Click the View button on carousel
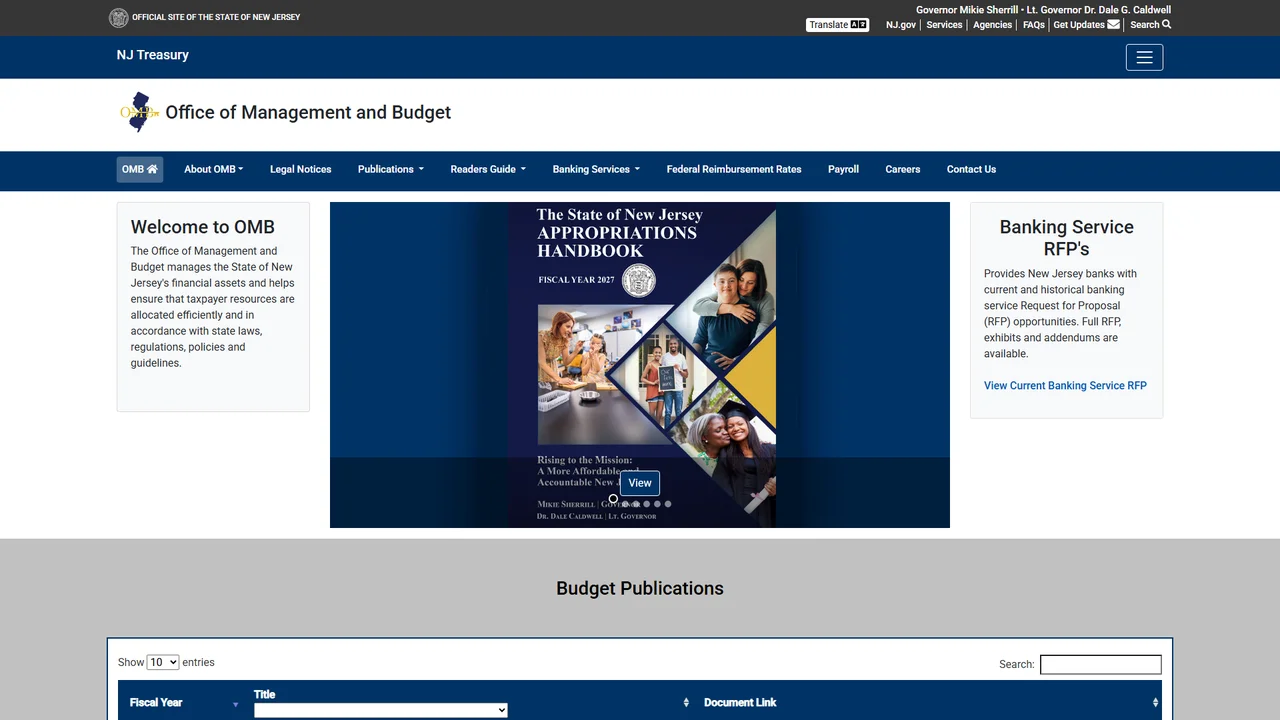Screen dimensions: 1280x720 [640, 483]
